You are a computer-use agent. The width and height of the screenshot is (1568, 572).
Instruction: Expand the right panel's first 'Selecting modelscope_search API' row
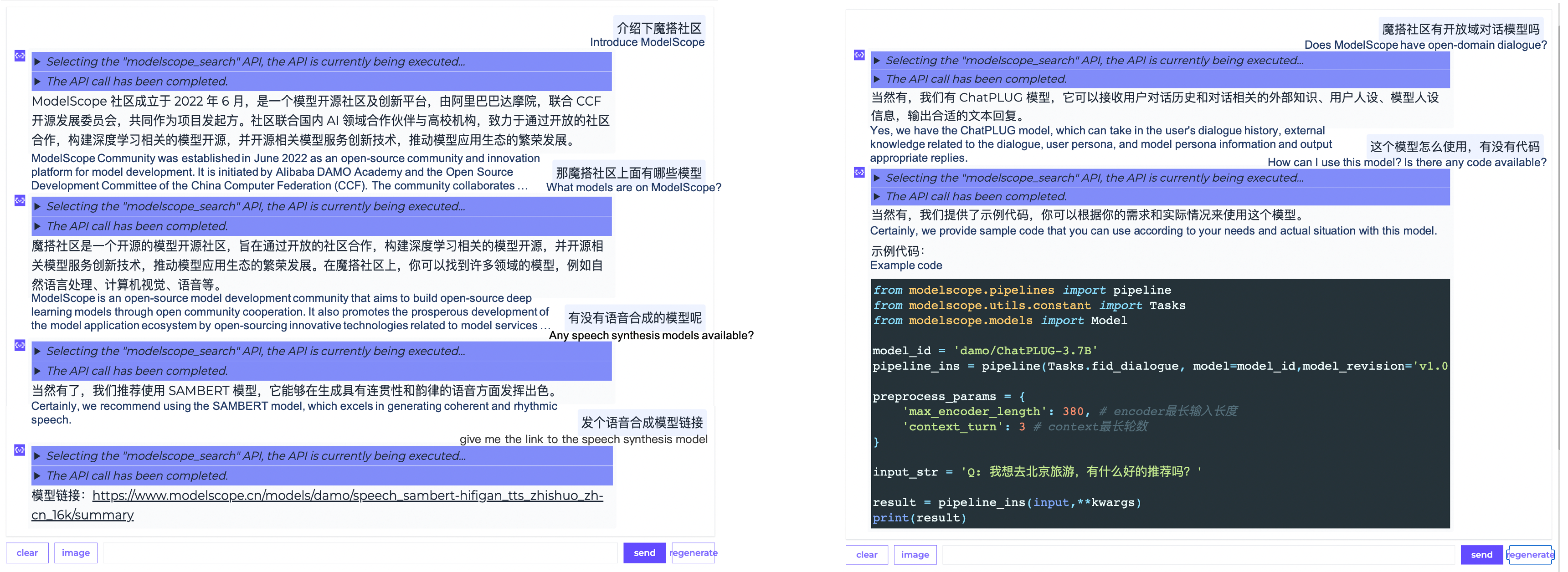pyautogui.click(x=1160, y=60)
